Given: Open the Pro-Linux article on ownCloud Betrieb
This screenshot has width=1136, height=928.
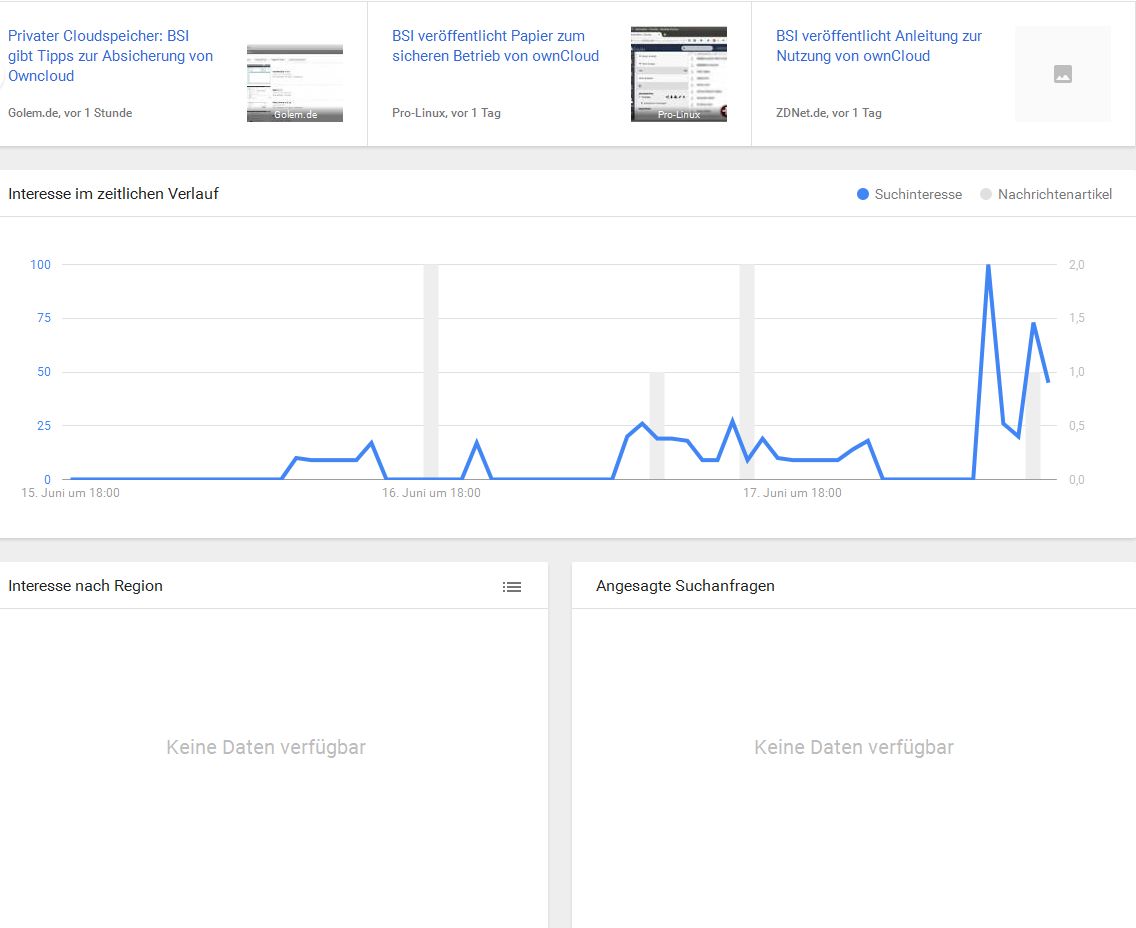Looking at the screenshot, I should coord(496,46).
